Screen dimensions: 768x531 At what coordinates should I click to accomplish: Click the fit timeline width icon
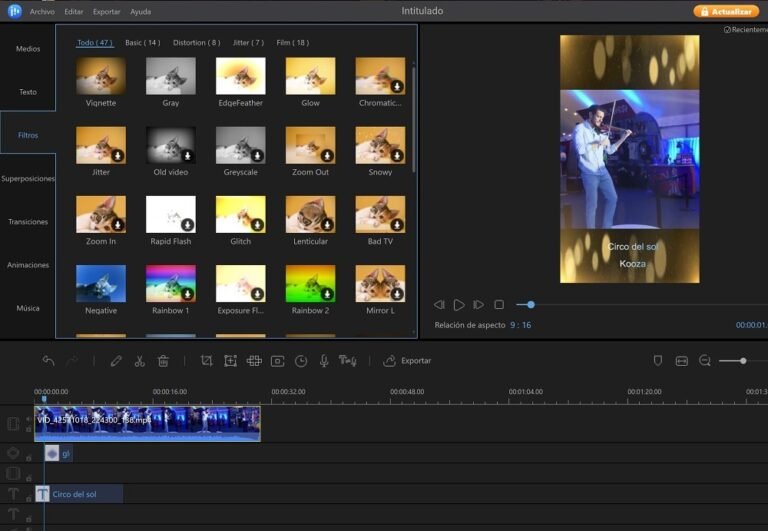681,361
